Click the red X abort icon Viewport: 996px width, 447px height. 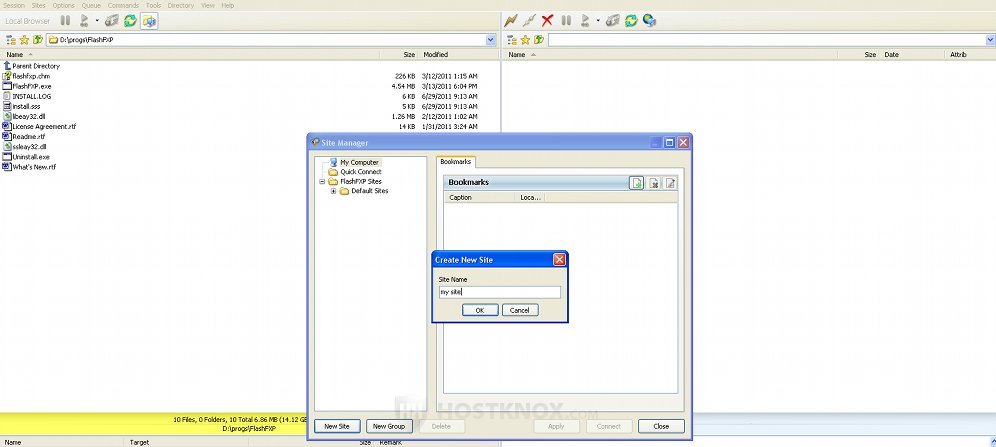pos(548,21)
